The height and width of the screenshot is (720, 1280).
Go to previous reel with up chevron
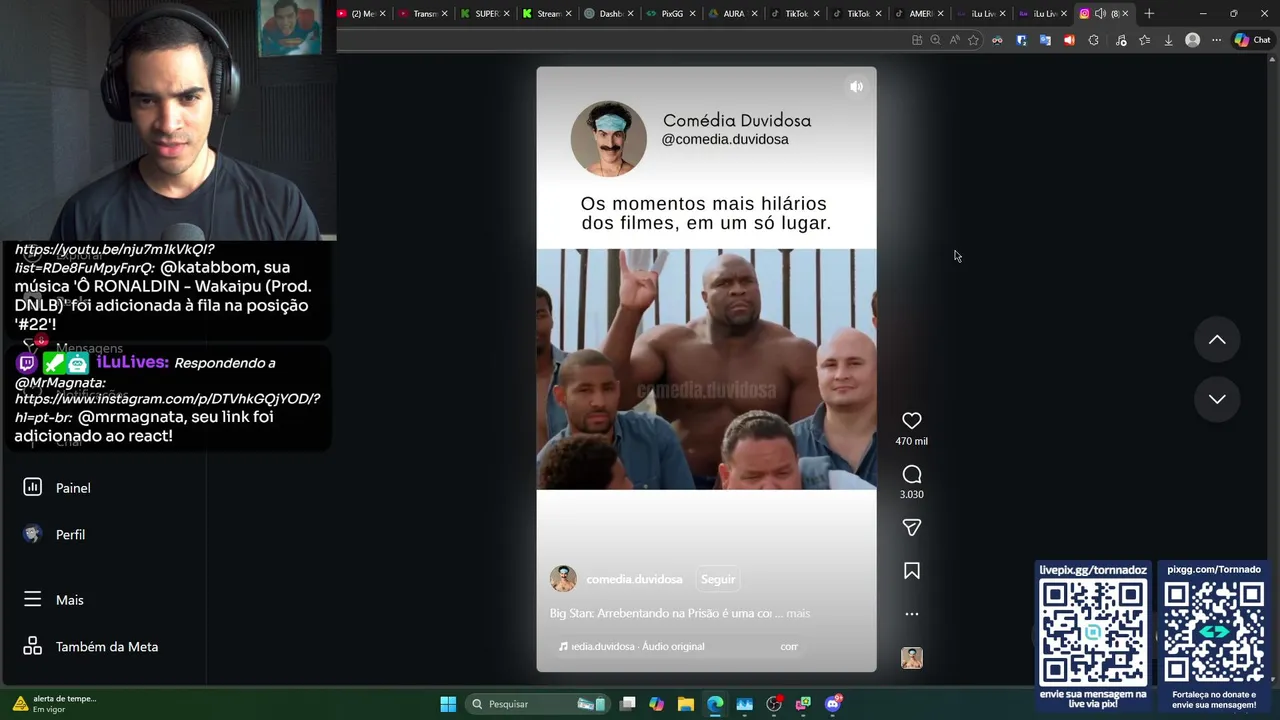[1217, 340]
